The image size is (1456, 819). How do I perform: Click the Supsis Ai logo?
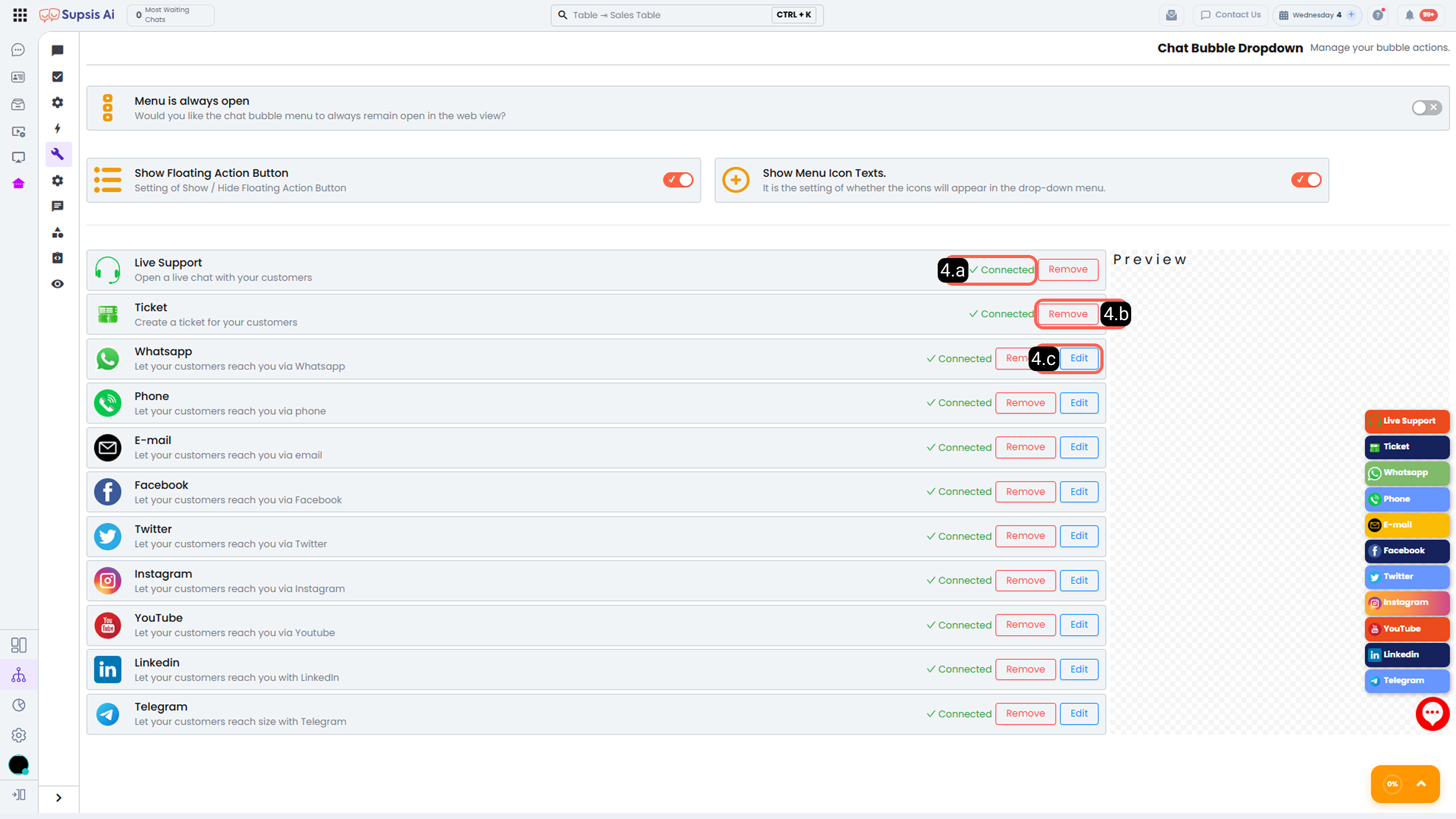coord(77,15)
